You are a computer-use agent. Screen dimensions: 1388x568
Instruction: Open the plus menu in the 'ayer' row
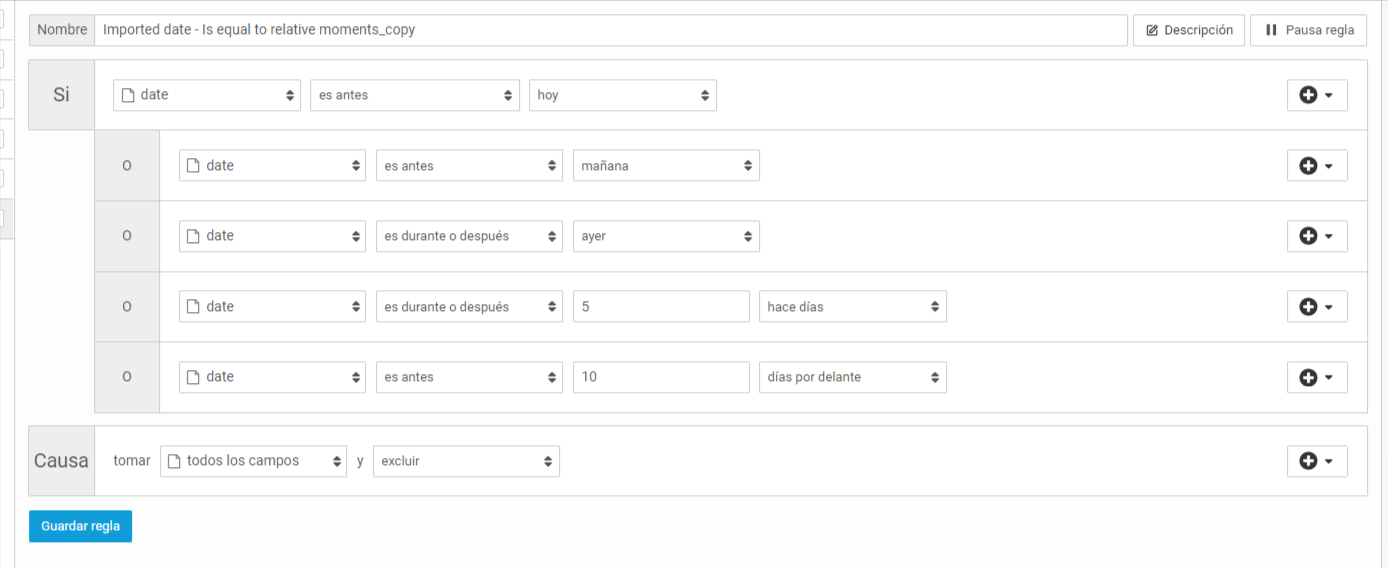(1317, 236)
